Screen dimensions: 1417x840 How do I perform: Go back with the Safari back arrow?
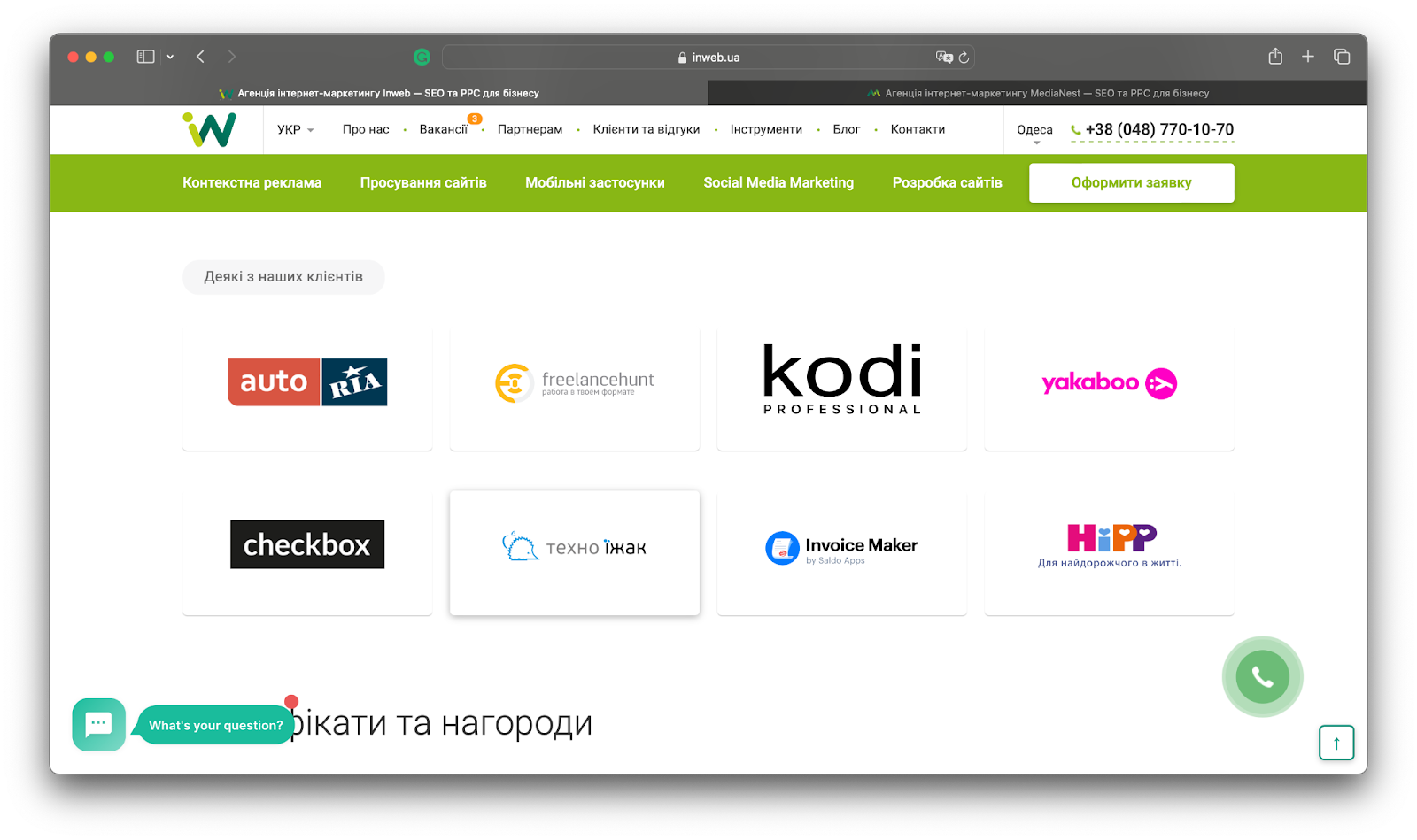(201, 57)
